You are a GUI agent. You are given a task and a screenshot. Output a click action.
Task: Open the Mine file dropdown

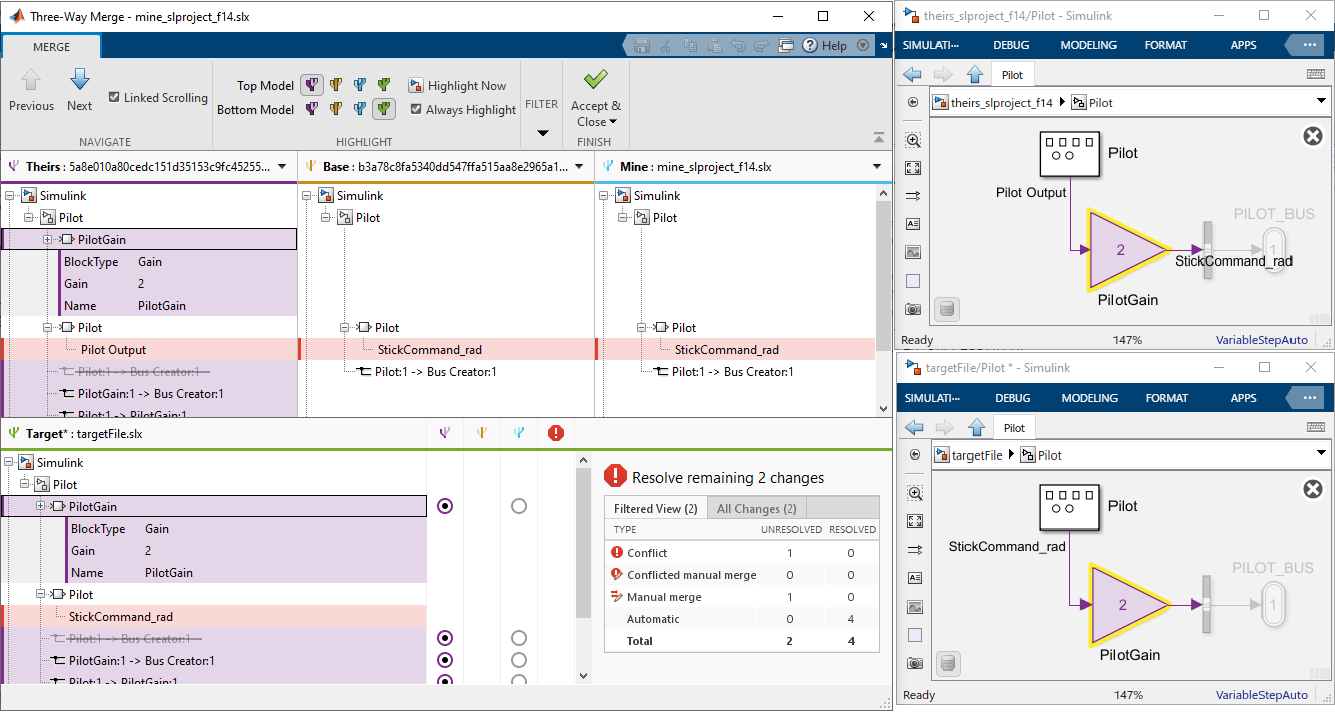878,167
